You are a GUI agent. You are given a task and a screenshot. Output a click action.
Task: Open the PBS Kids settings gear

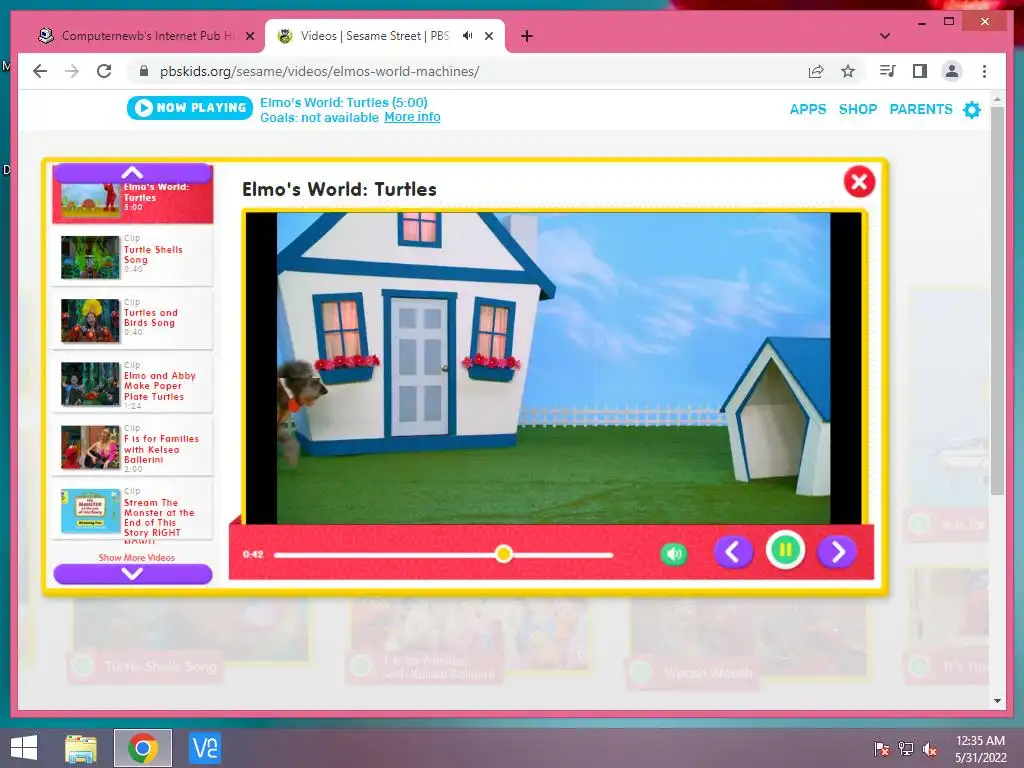[x=972, y=110]
